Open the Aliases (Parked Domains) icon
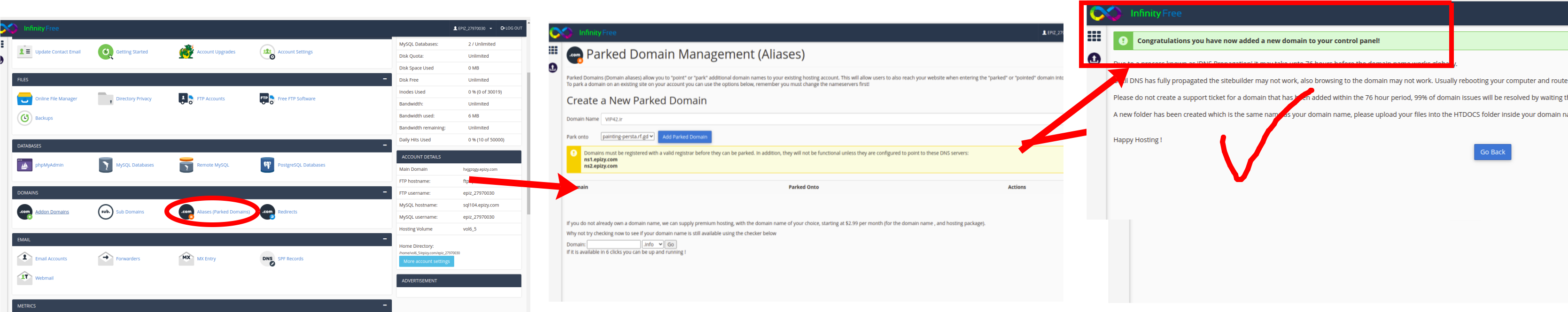This screenshot has width=1568, height=312. [x=186, y=212]
